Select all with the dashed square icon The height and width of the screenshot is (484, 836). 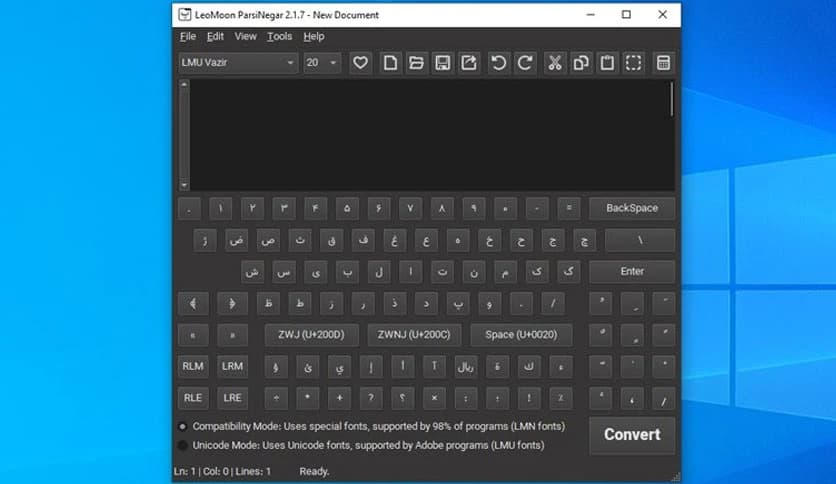[633, 63]
